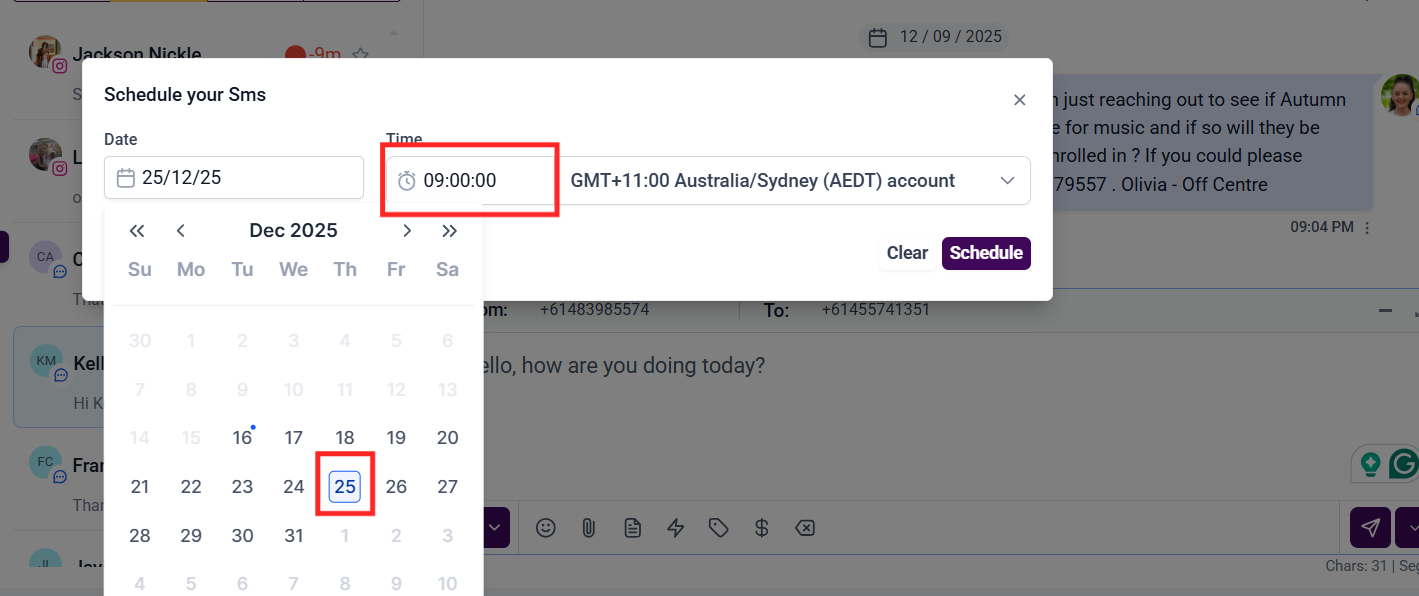Viewport: 1419px width, 596px height.
Task: Go to previous month with single-left arrow
Action: [181, 231]
